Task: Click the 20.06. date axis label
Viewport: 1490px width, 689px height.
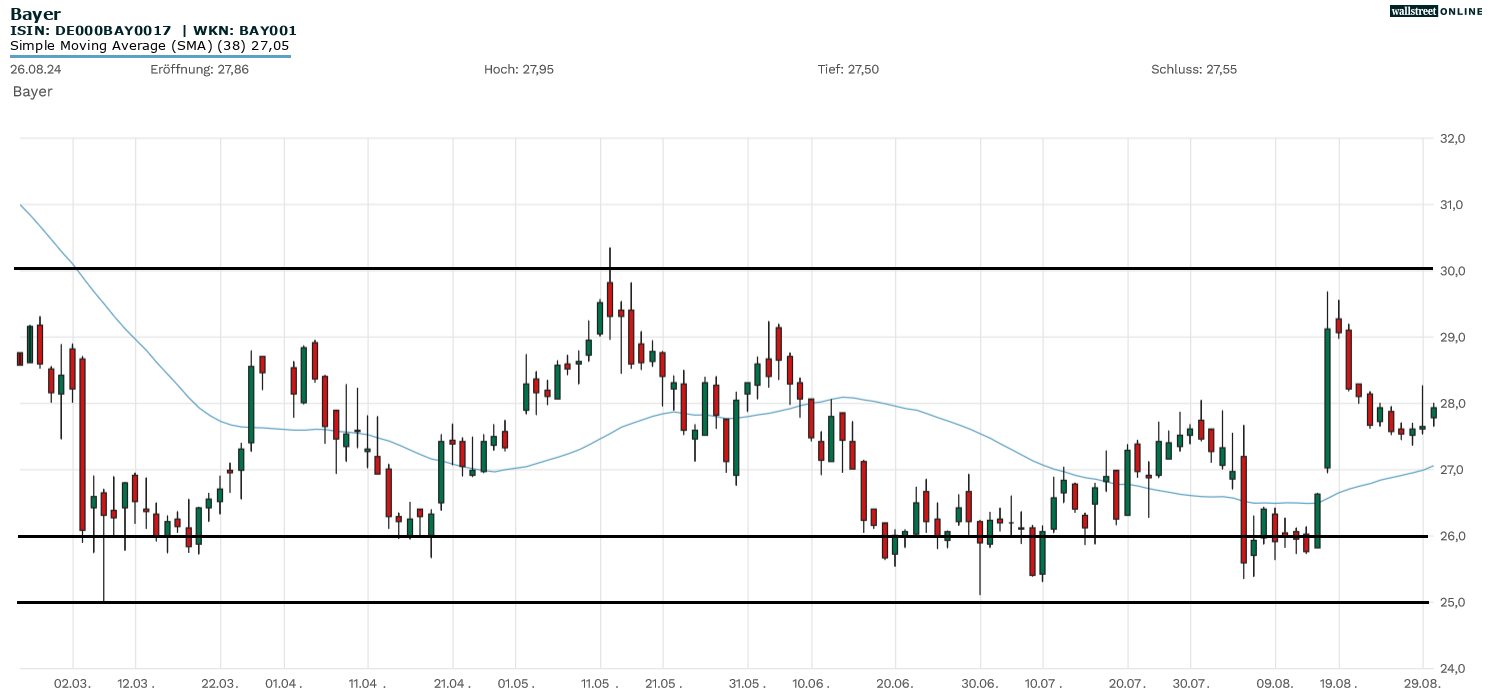Action: point(894,682)
